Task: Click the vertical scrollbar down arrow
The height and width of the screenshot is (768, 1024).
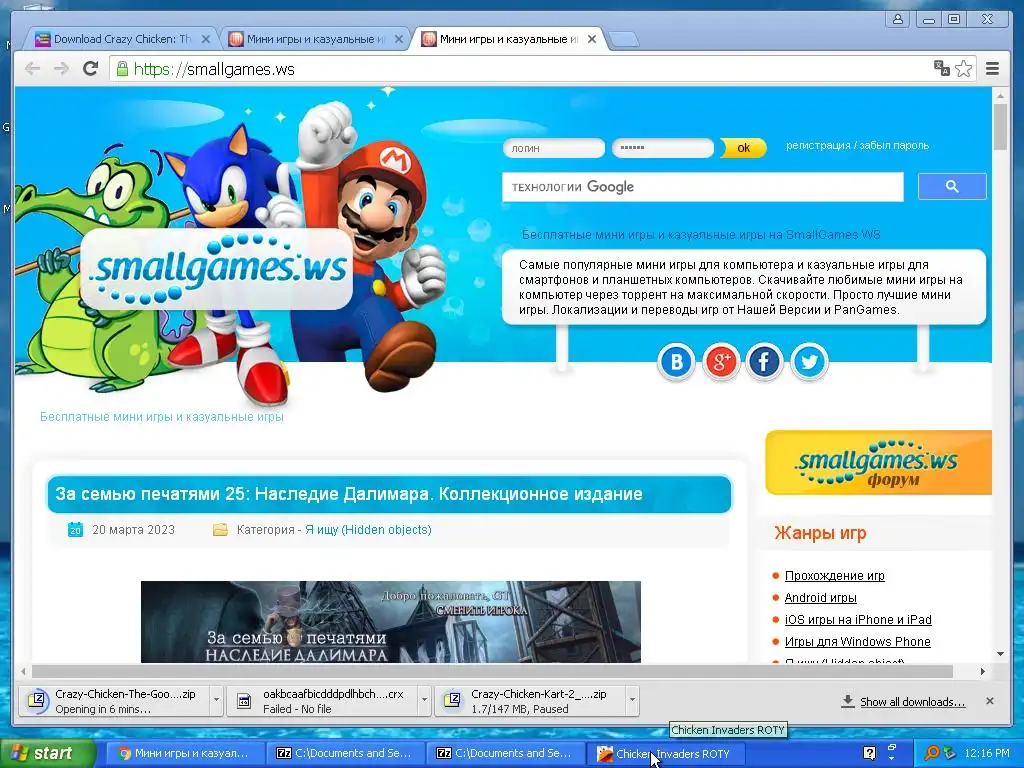Action: (x=1000, y=654)
